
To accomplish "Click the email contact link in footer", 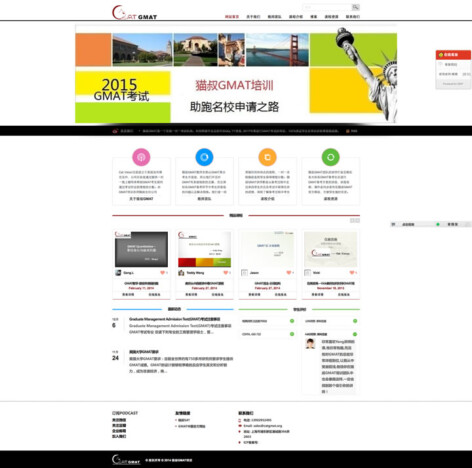I will (x=263, y=426).
